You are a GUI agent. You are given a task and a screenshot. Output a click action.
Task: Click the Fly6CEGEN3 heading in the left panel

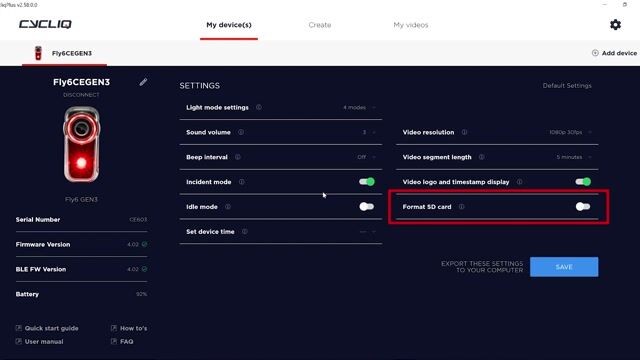point(81,82)
